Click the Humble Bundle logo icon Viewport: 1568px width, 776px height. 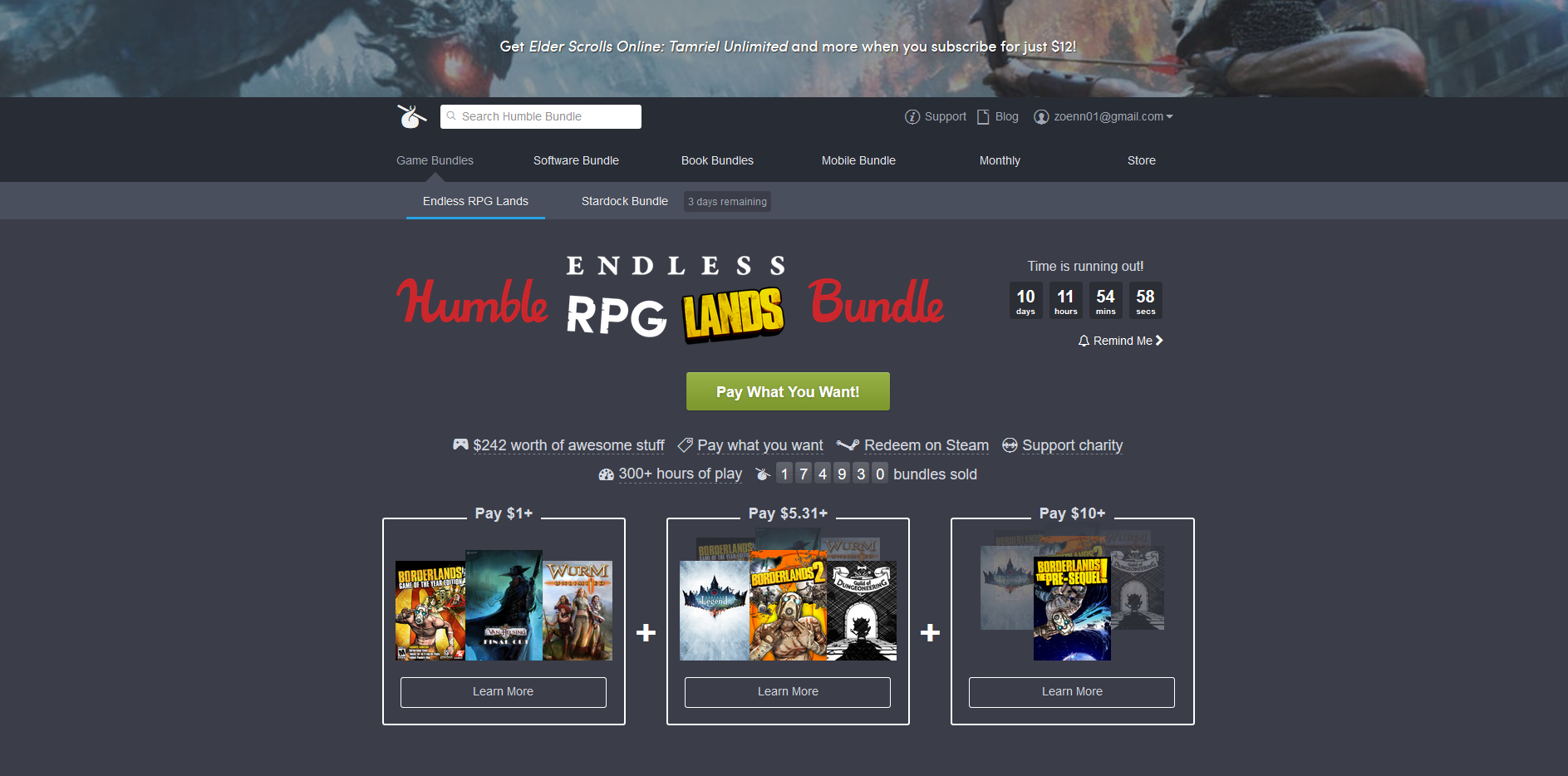click(x=411, y=116)
